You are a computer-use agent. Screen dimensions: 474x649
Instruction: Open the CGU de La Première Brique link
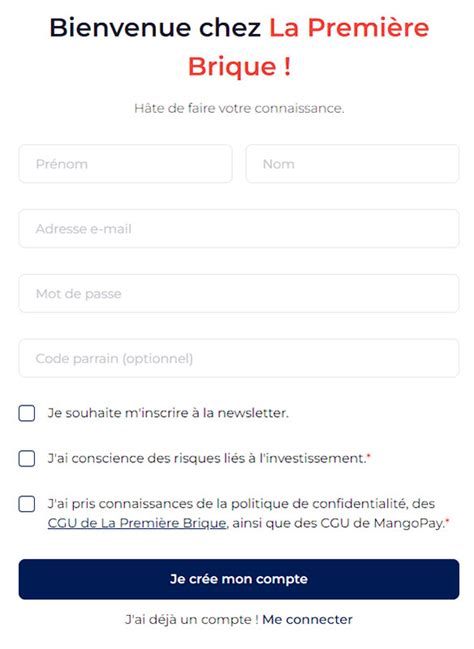[137, 523]
